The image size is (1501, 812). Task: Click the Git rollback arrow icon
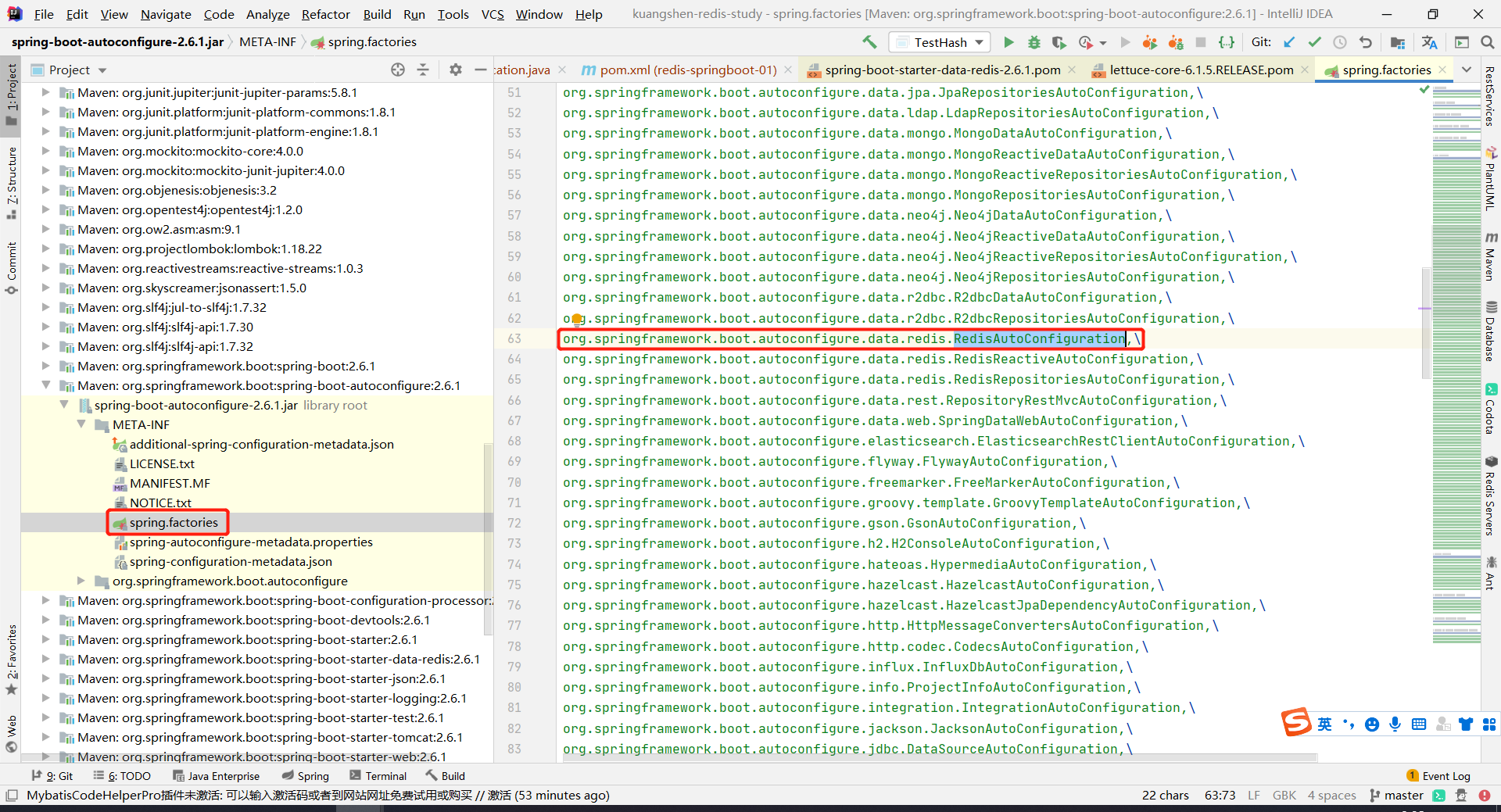click(1365, 42)
